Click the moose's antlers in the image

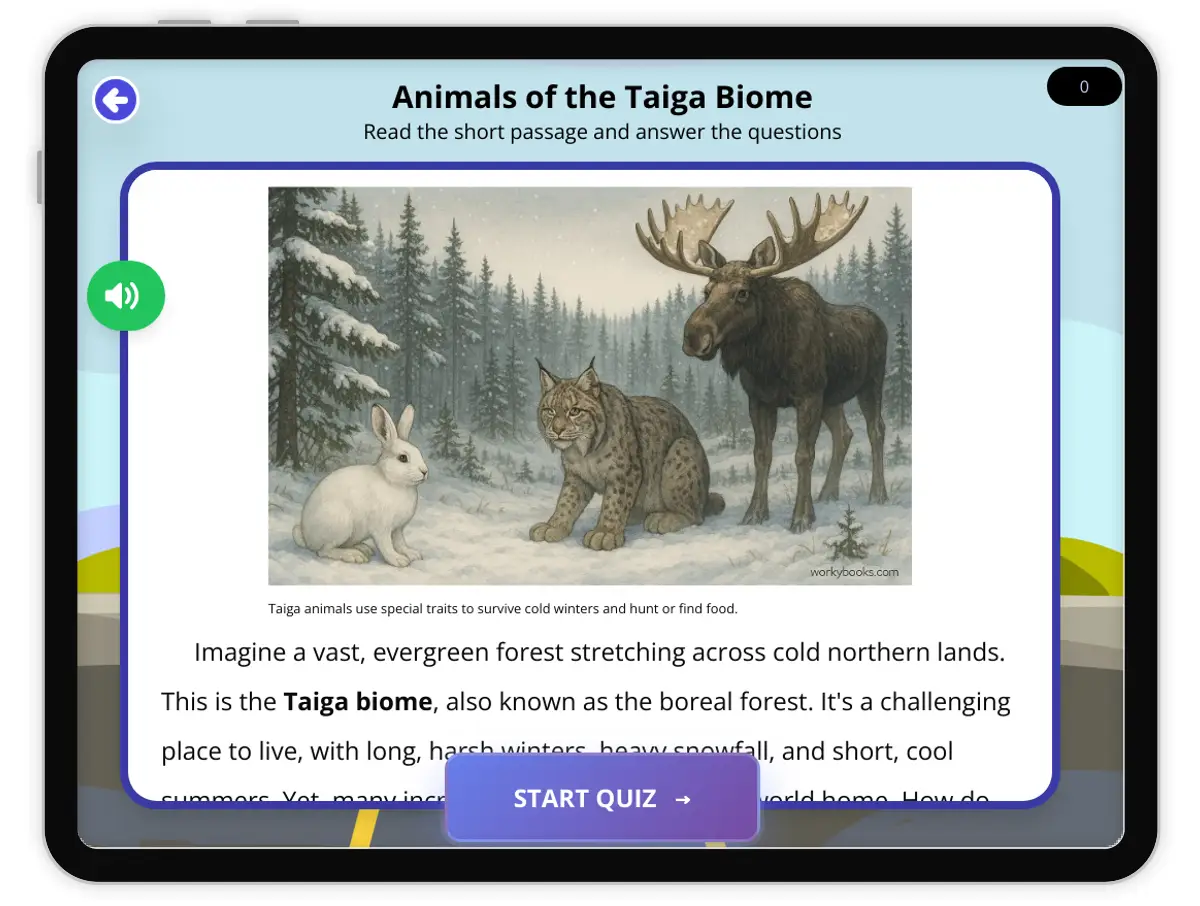pyautogui.click(x=752, y=232)
